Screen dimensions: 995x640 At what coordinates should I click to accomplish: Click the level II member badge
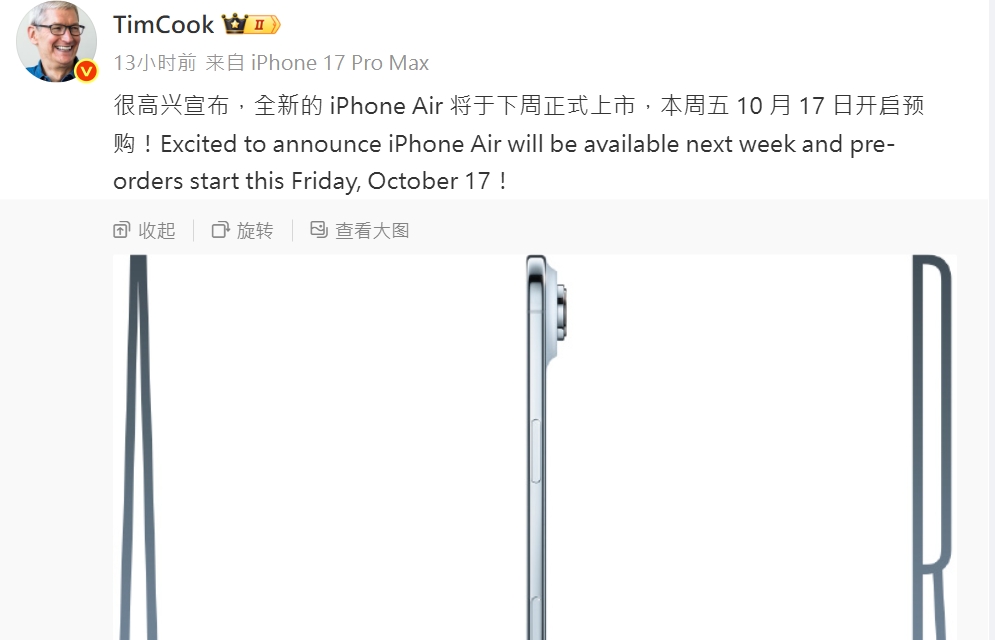(263, 25)
